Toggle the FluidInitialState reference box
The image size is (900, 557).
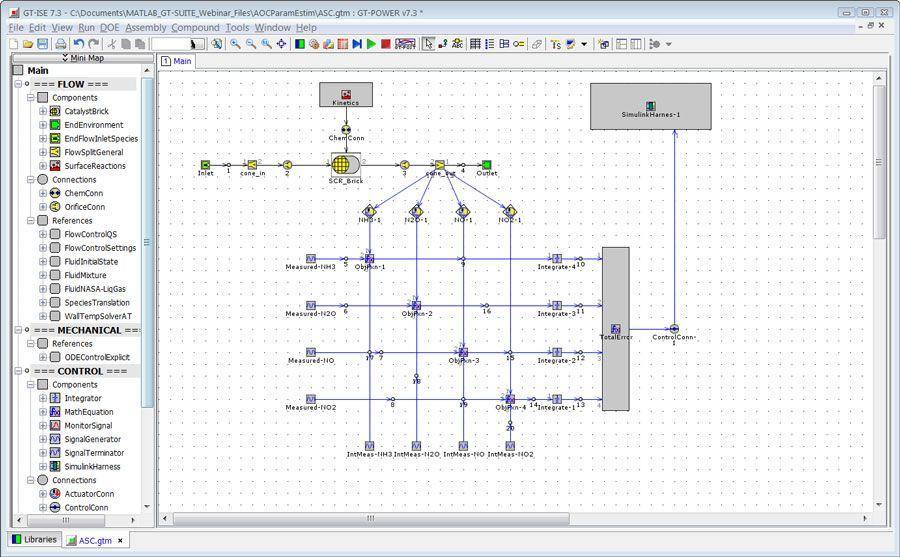(55, 261)
